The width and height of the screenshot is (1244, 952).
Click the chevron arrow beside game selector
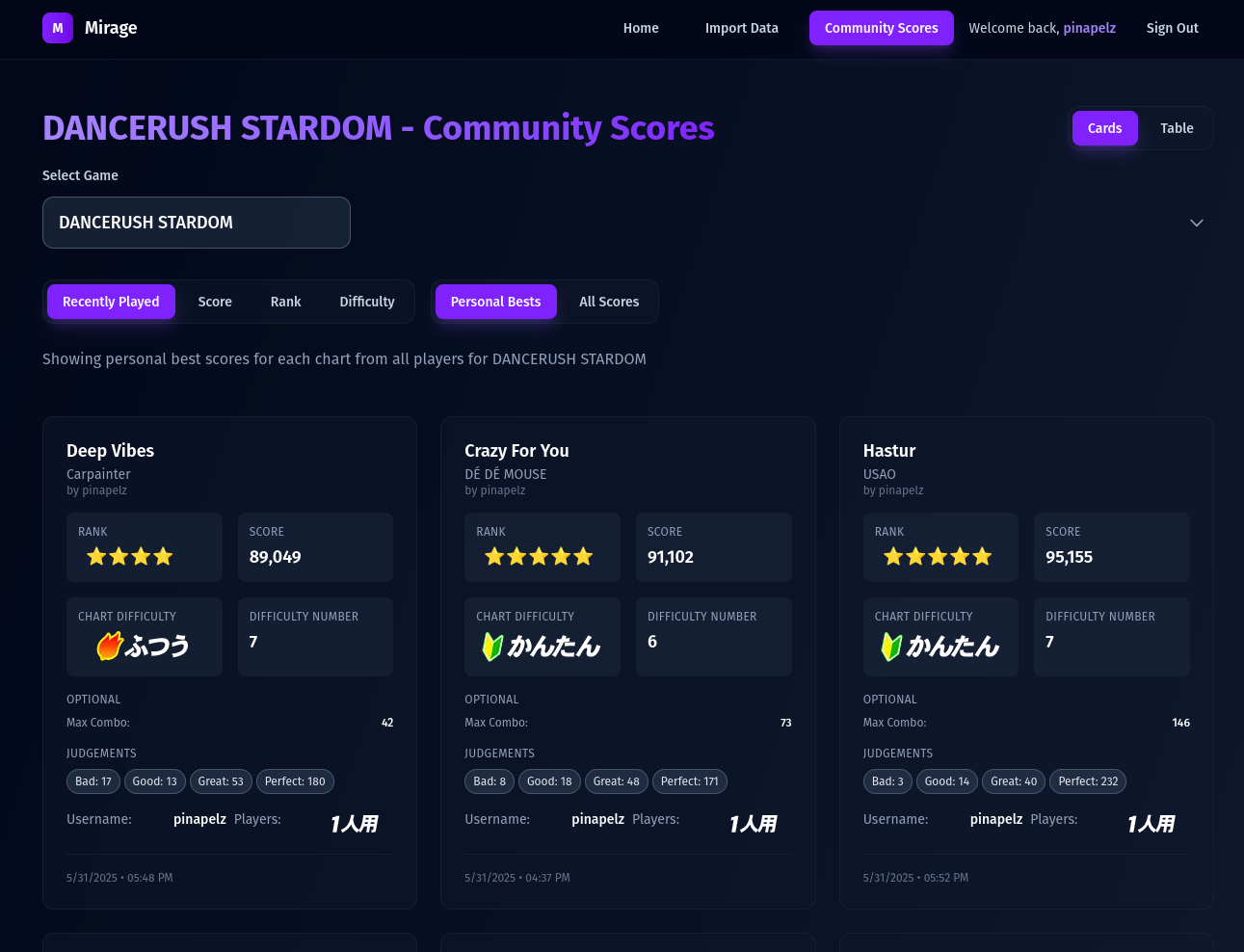[x=1196, y=223]
